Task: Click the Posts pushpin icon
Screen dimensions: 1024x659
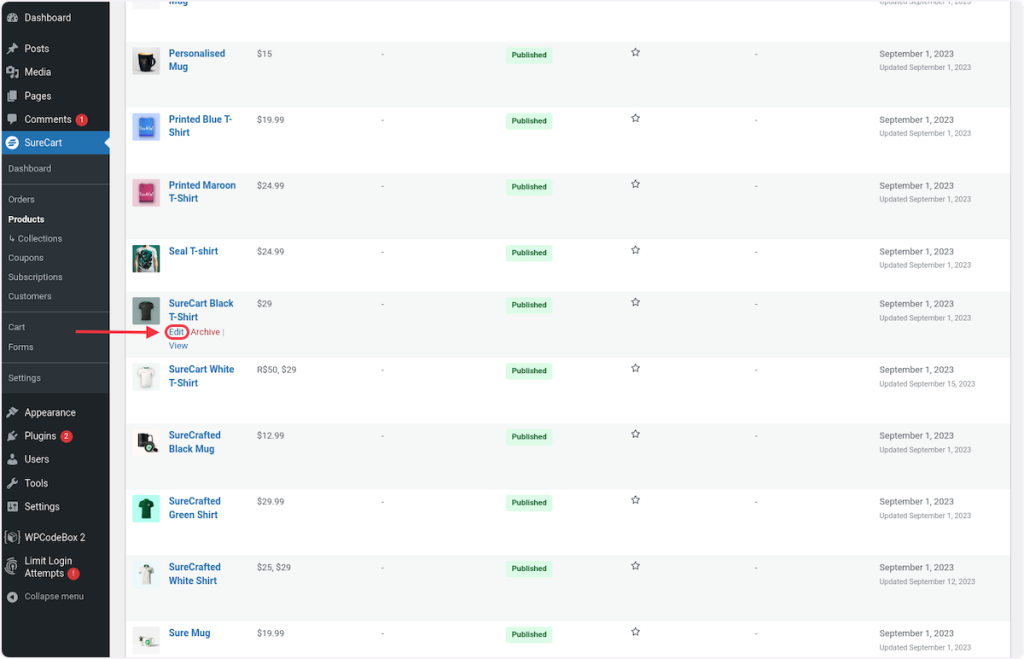Action: click(x=12, y=48)
